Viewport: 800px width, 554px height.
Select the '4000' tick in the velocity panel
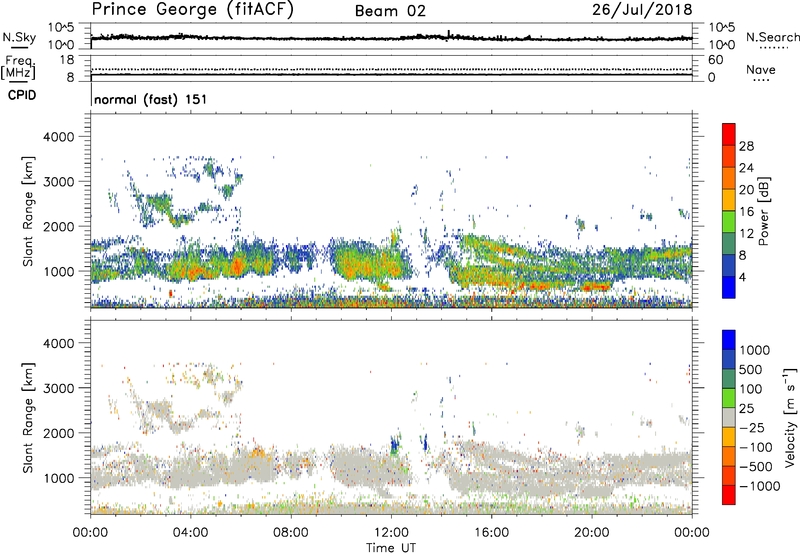point(59,343)
